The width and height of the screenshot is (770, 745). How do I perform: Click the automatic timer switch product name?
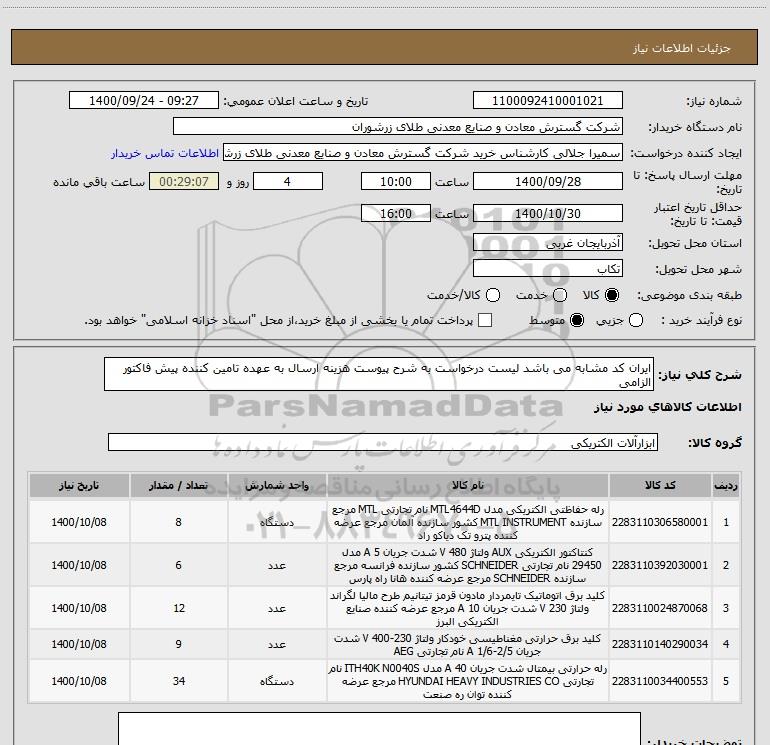(468, 608)
